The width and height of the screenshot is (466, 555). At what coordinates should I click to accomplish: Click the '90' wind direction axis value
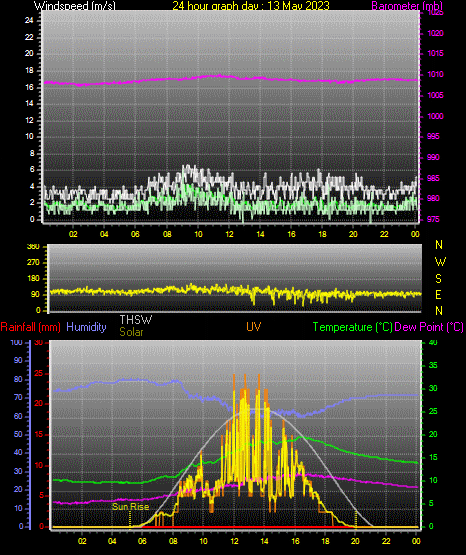tap(35, 294)
